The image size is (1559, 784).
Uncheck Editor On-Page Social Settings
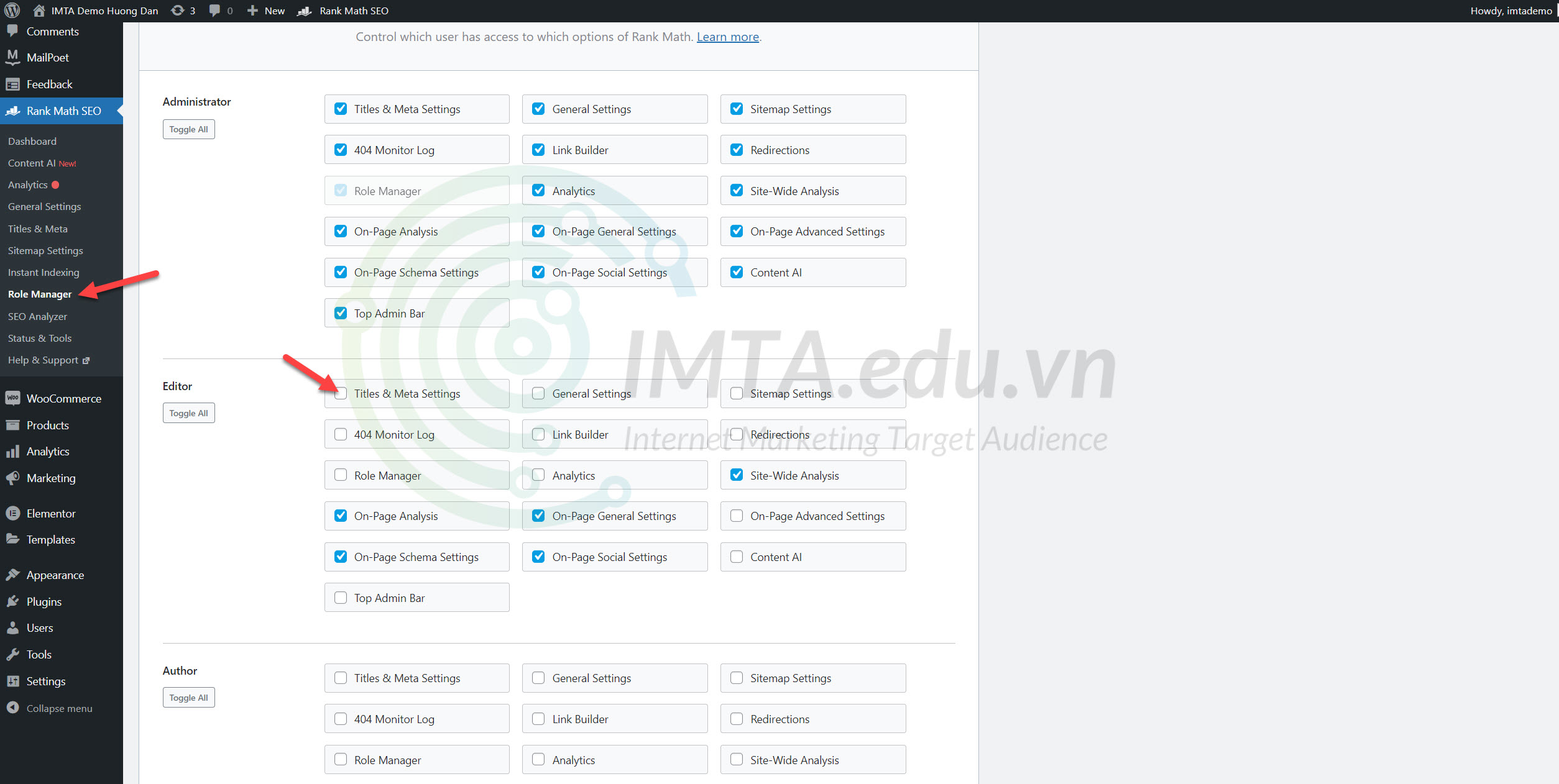(538, 557)
